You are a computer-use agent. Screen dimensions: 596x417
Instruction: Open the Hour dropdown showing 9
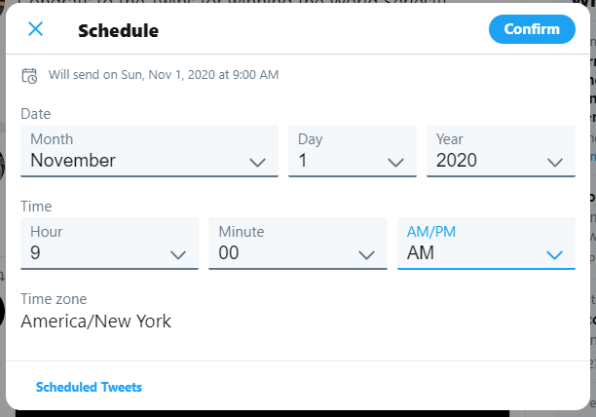(x=109, y=243)
